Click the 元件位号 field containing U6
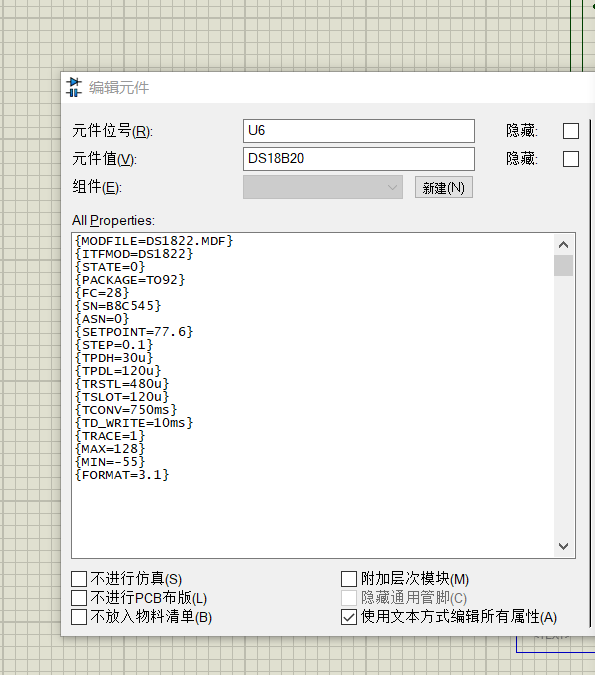Image resolution: width=595 pixels, height=675 pixels. pyautogui.click(x=359, y=131)
